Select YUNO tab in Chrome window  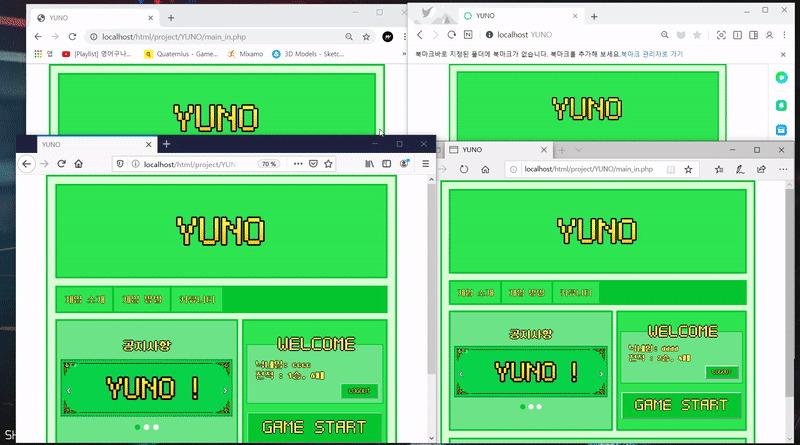(x=95, y=18)
